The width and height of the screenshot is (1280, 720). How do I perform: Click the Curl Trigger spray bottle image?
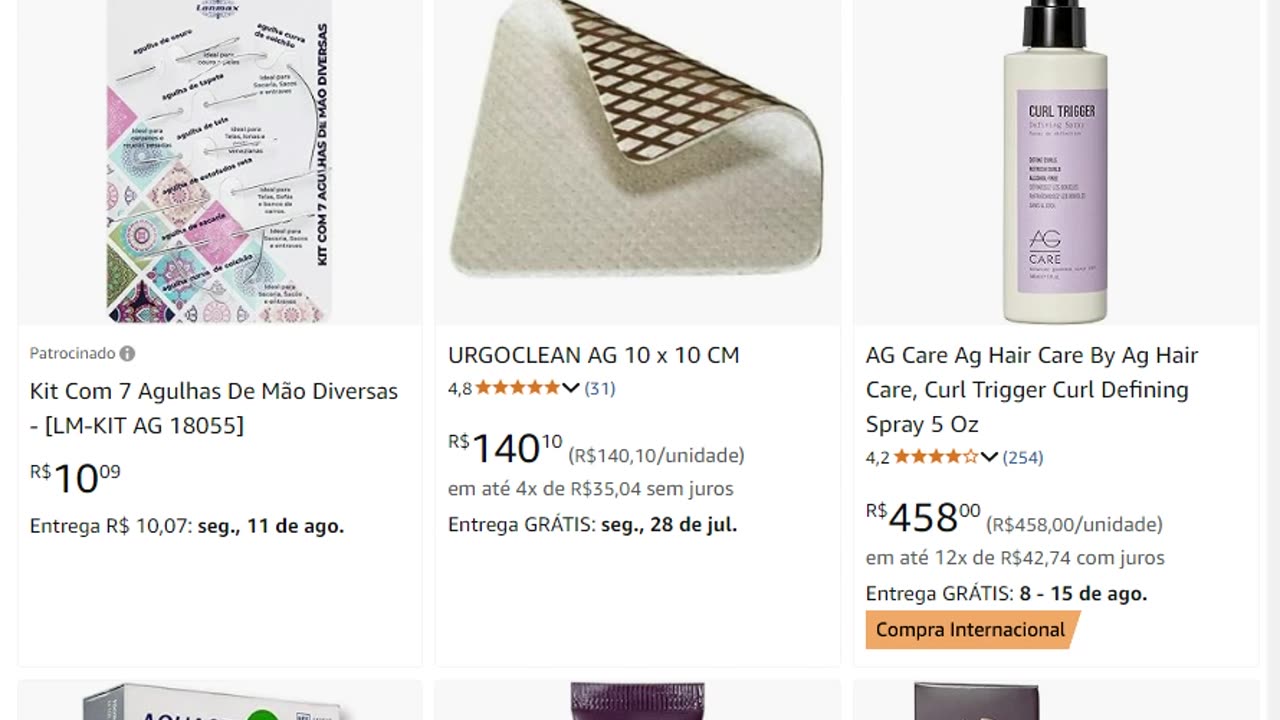pyautogui.click(x=1055, y=160)
